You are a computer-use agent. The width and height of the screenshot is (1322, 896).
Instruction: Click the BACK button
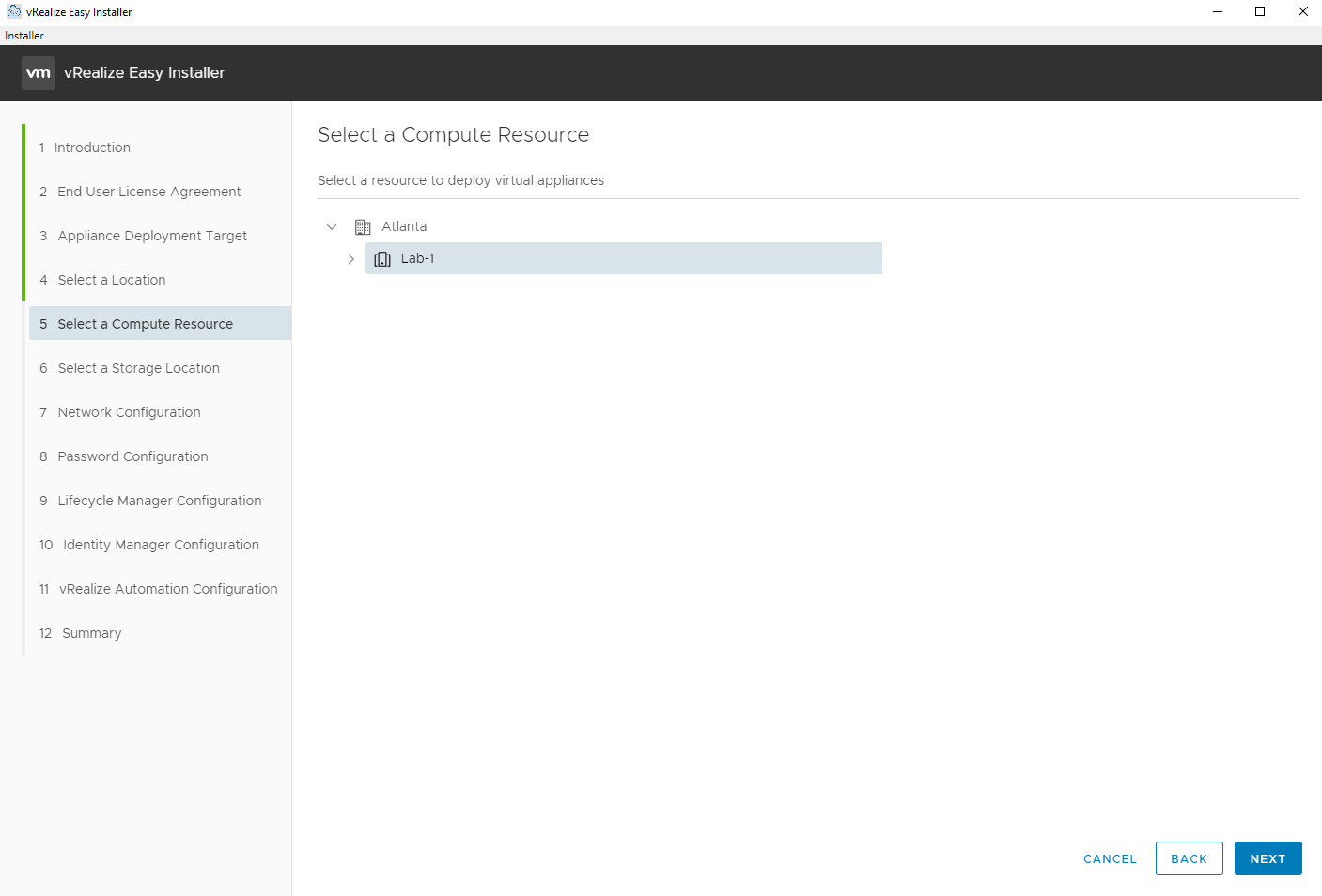point(1189,858)
